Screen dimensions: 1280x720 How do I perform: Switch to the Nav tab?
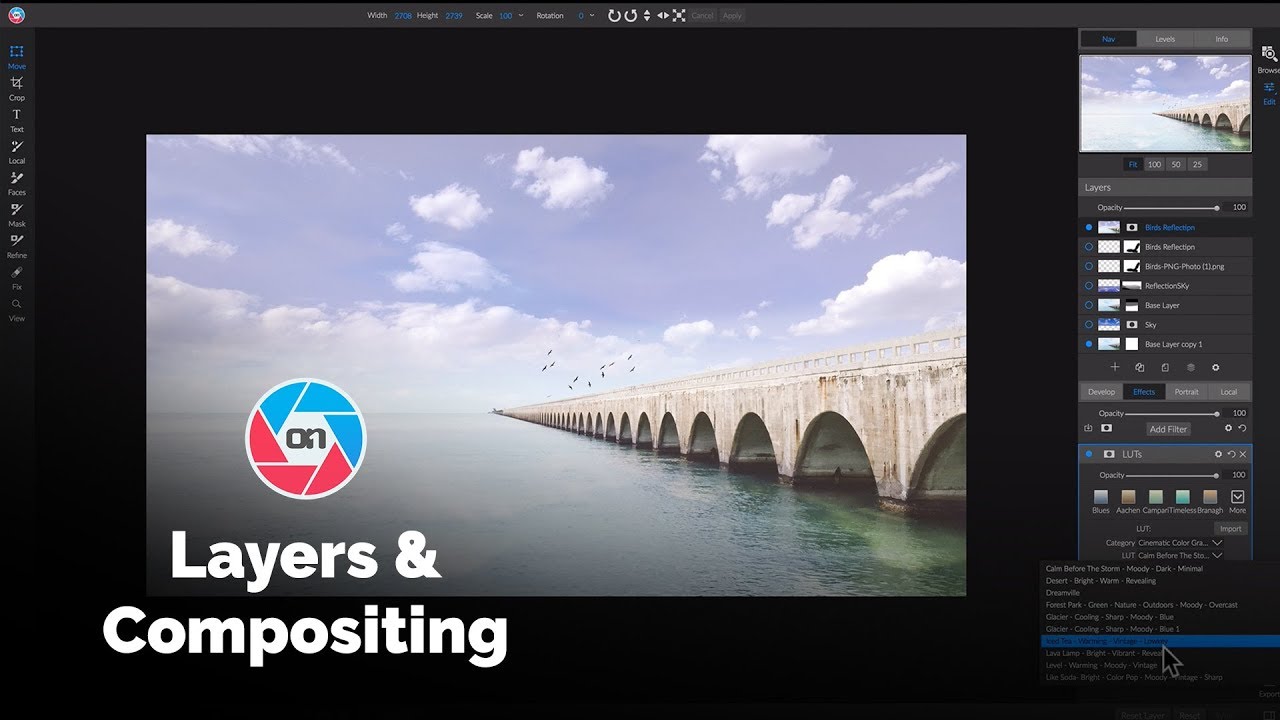(1108, 39)
